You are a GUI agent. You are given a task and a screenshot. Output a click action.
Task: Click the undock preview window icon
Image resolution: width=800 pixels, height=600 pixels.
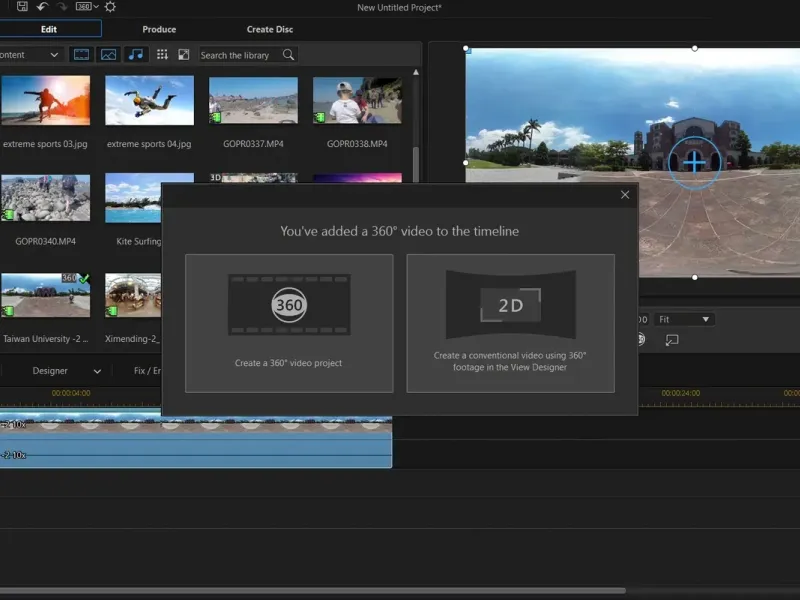(672, 340)
